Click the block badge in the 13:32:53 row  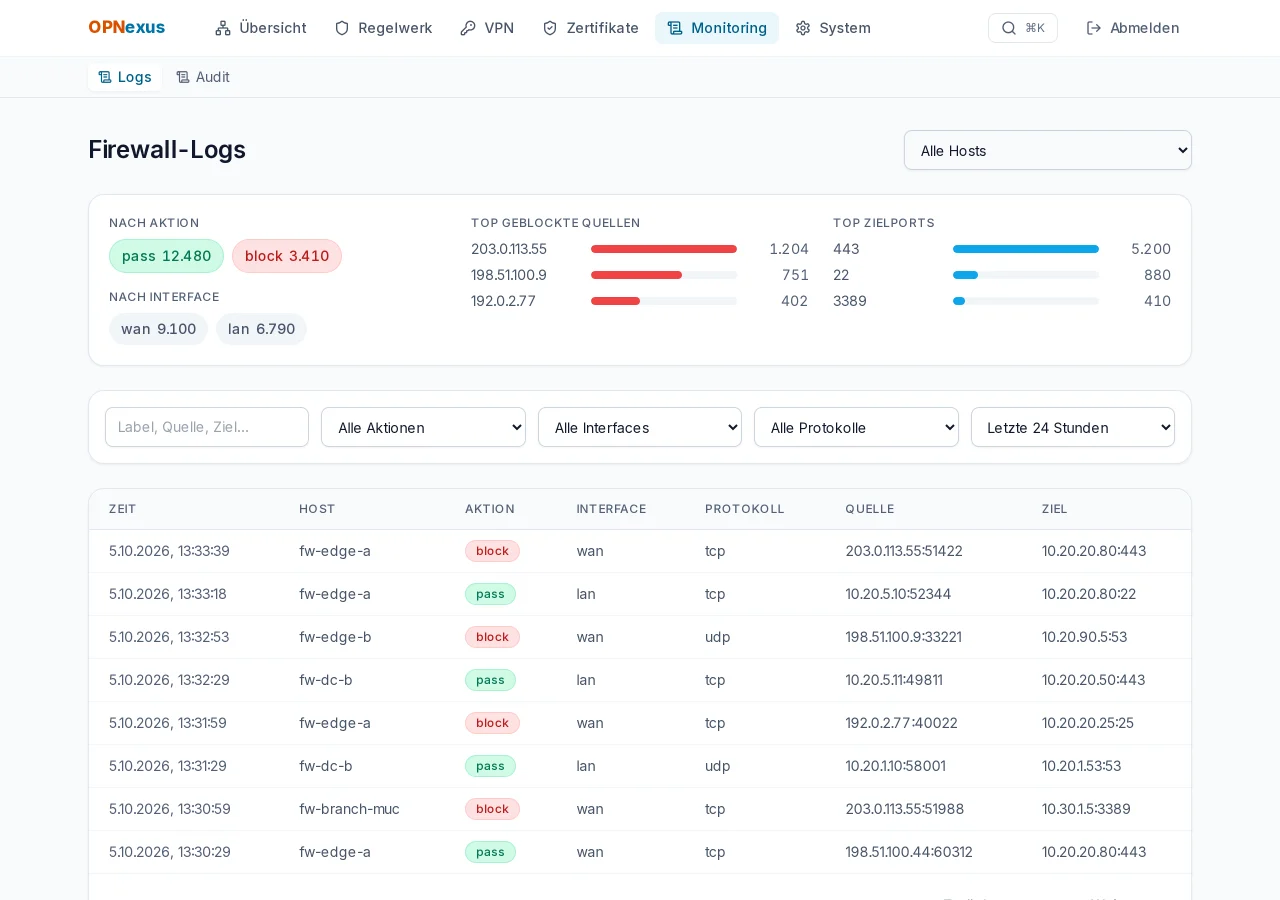(492, 637)
